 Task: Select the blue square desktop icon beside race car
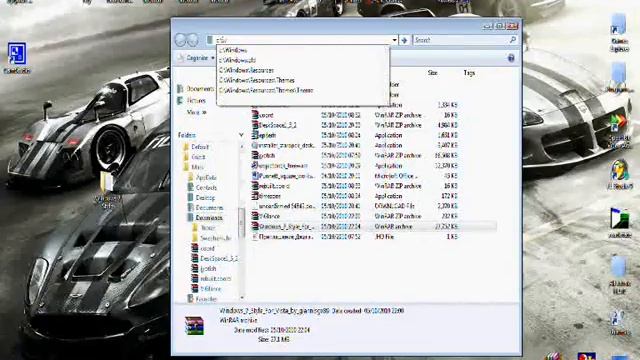17,53
